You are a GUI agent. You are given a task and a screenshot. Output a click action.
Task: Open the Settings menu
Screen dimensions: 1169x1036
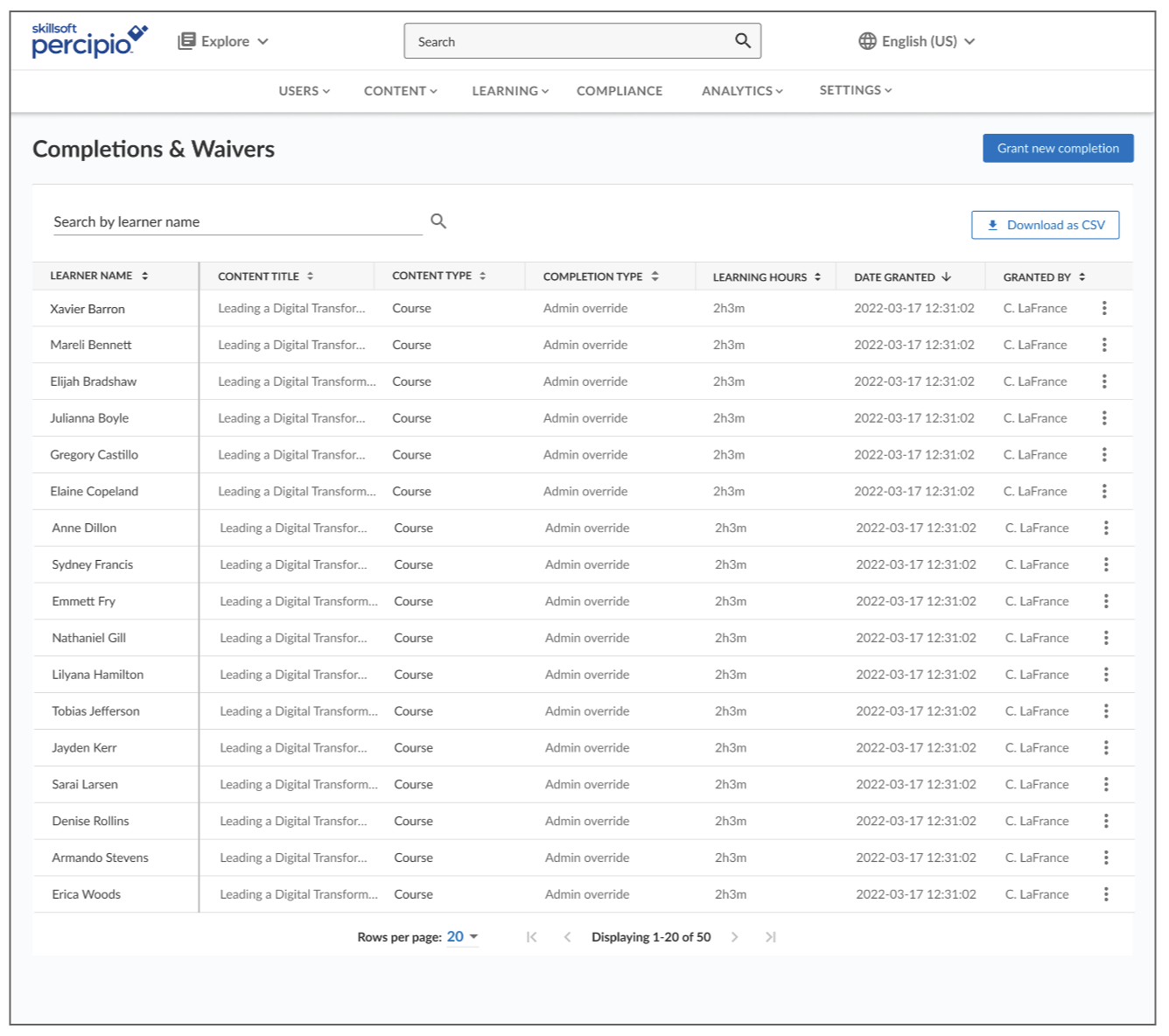(856, 90)
